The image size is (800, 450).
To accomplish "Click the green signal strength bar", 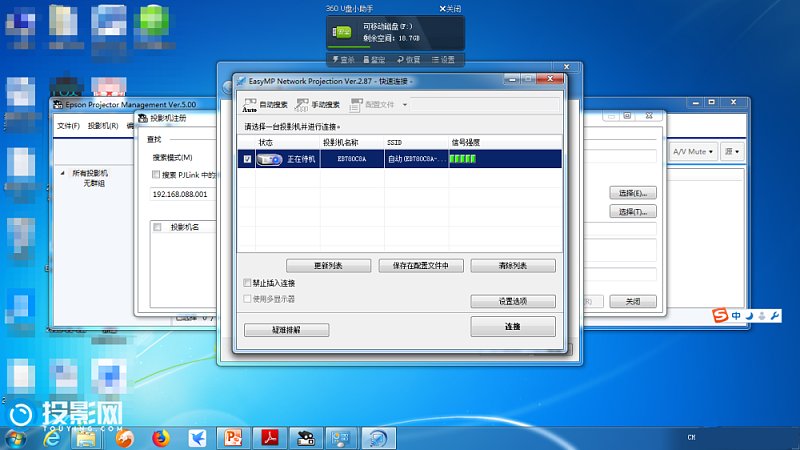I will 463,158.
